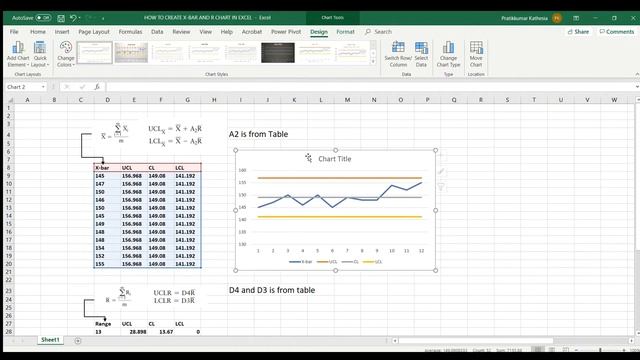This screenshot has height=360, width=640.
Task: Click the zoom slider in status bar
Action: 600,350
